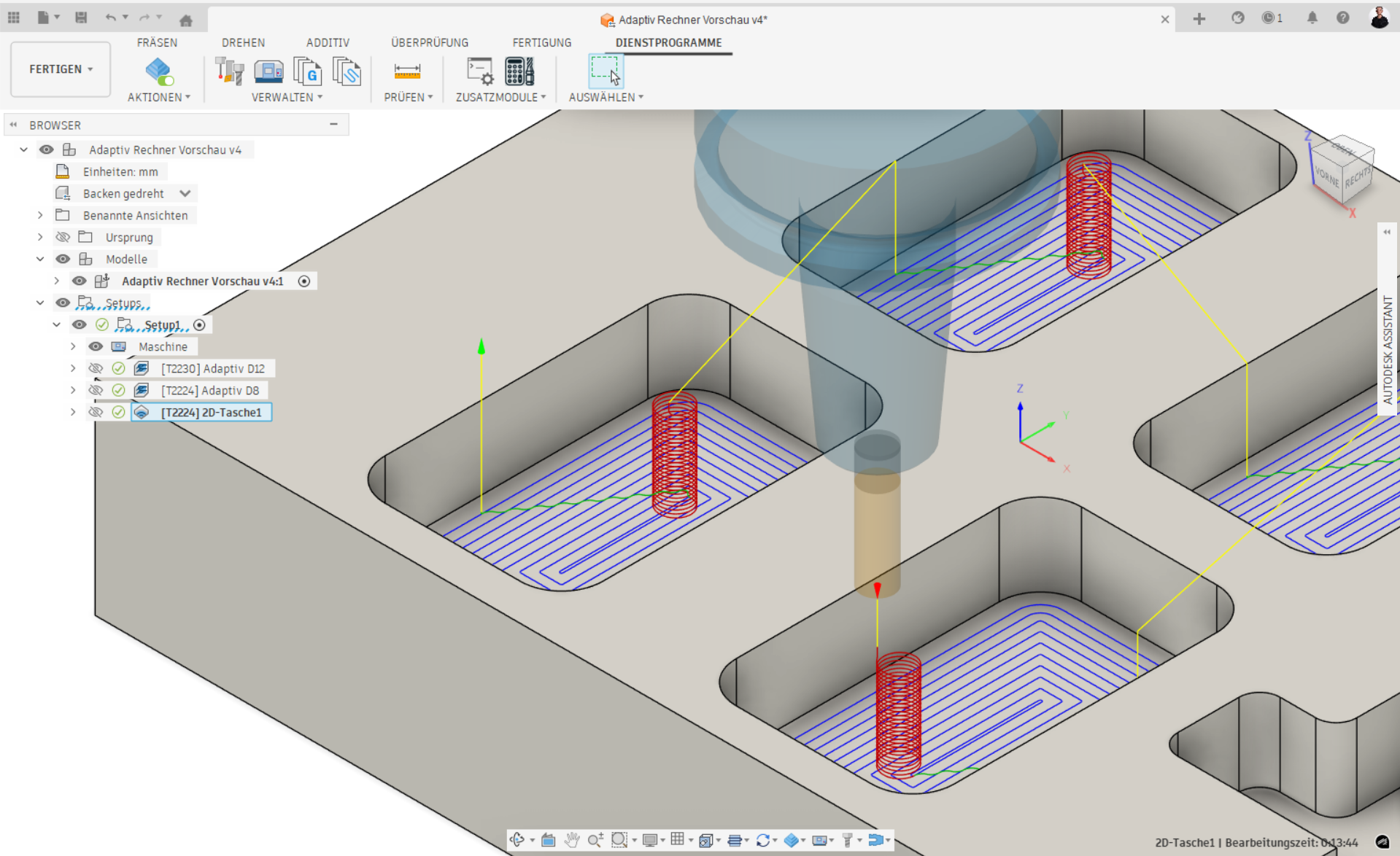
Task: Open the help question mark menu
Action: point(1342,17)
